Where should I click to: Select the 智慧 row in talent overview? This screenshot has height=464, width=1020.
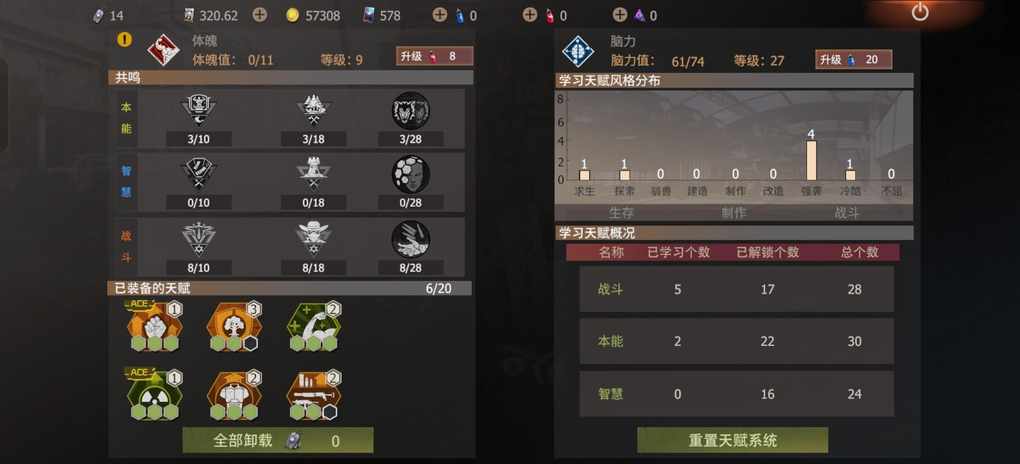pos(736,394)
